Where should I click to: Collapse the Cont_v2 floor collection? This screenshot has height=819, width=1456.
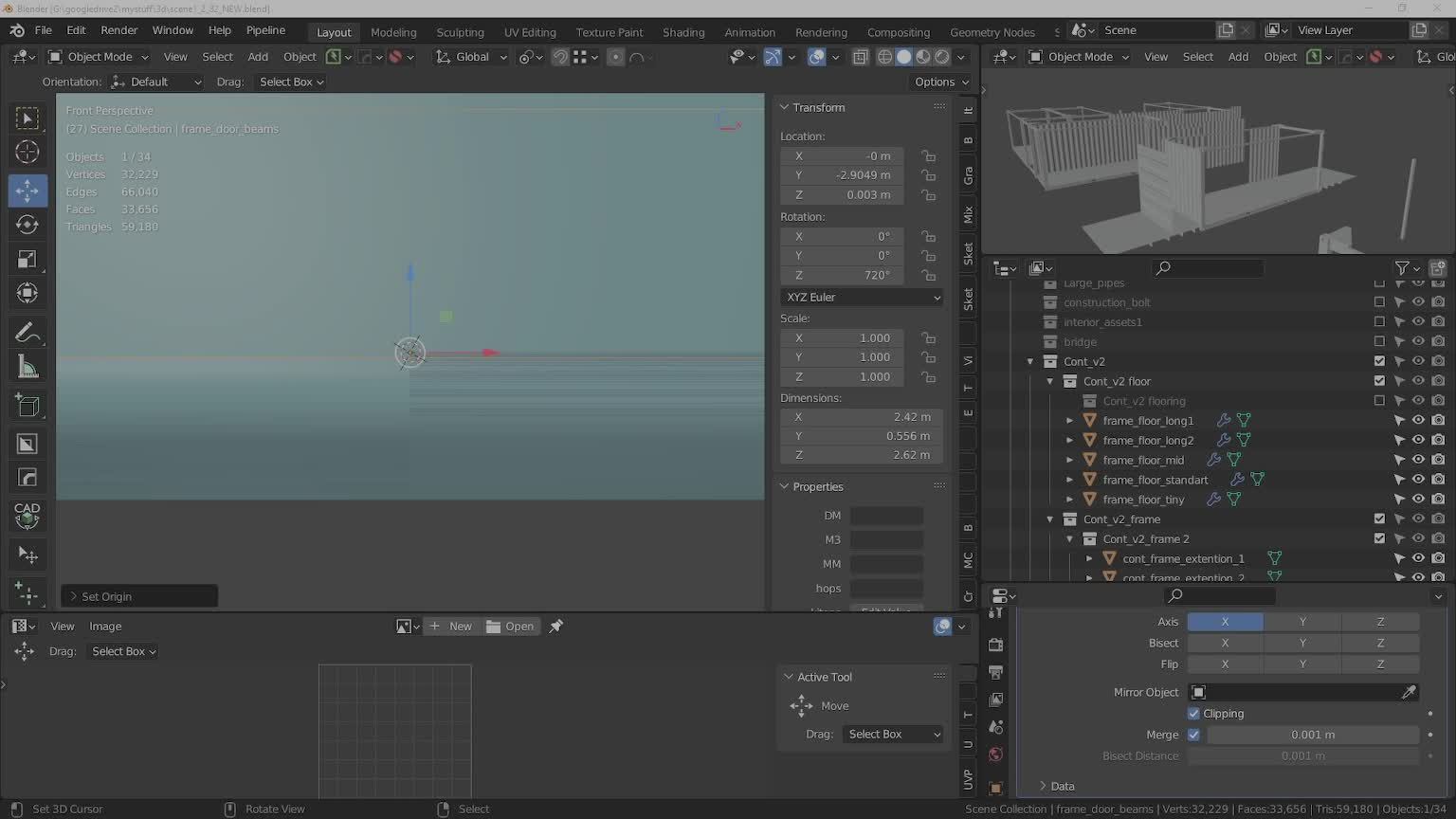coord(1050,381)
